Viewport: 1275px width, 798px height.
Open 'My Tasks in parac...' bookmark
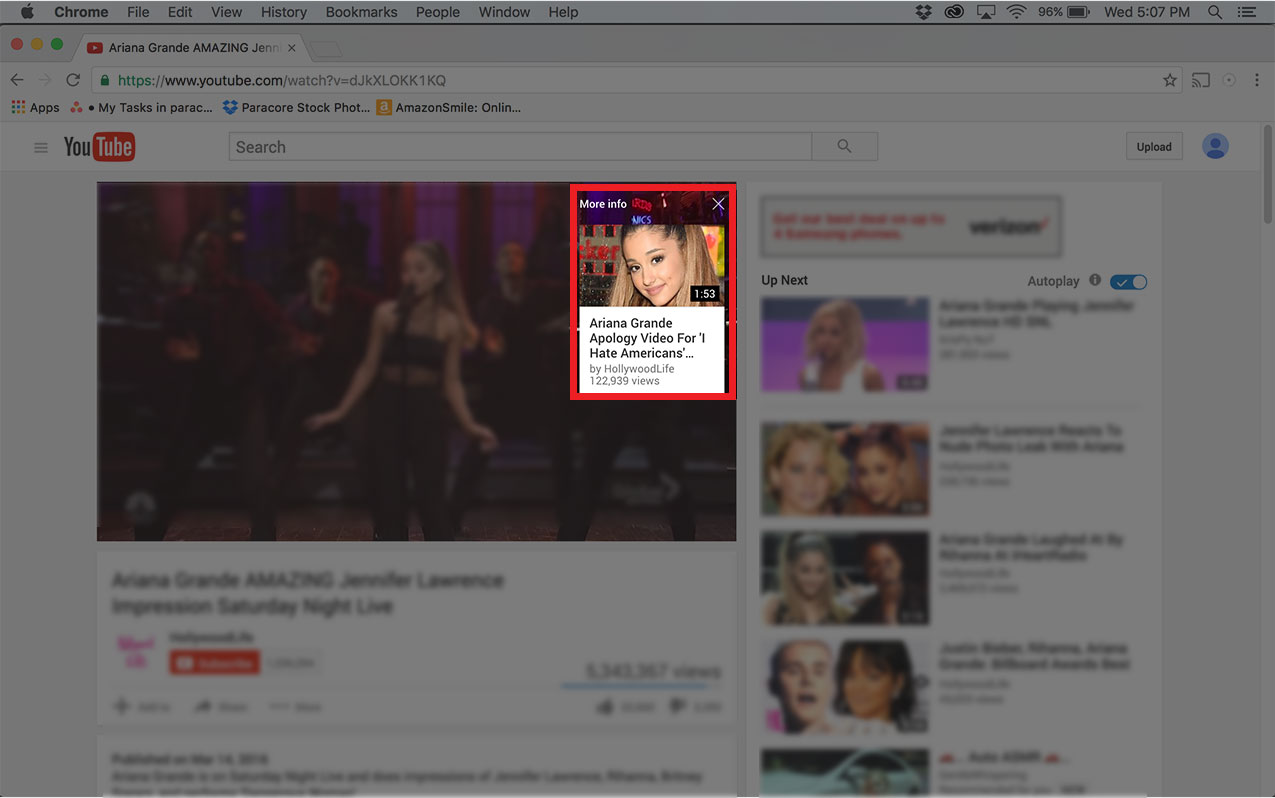tap(141, 107)
